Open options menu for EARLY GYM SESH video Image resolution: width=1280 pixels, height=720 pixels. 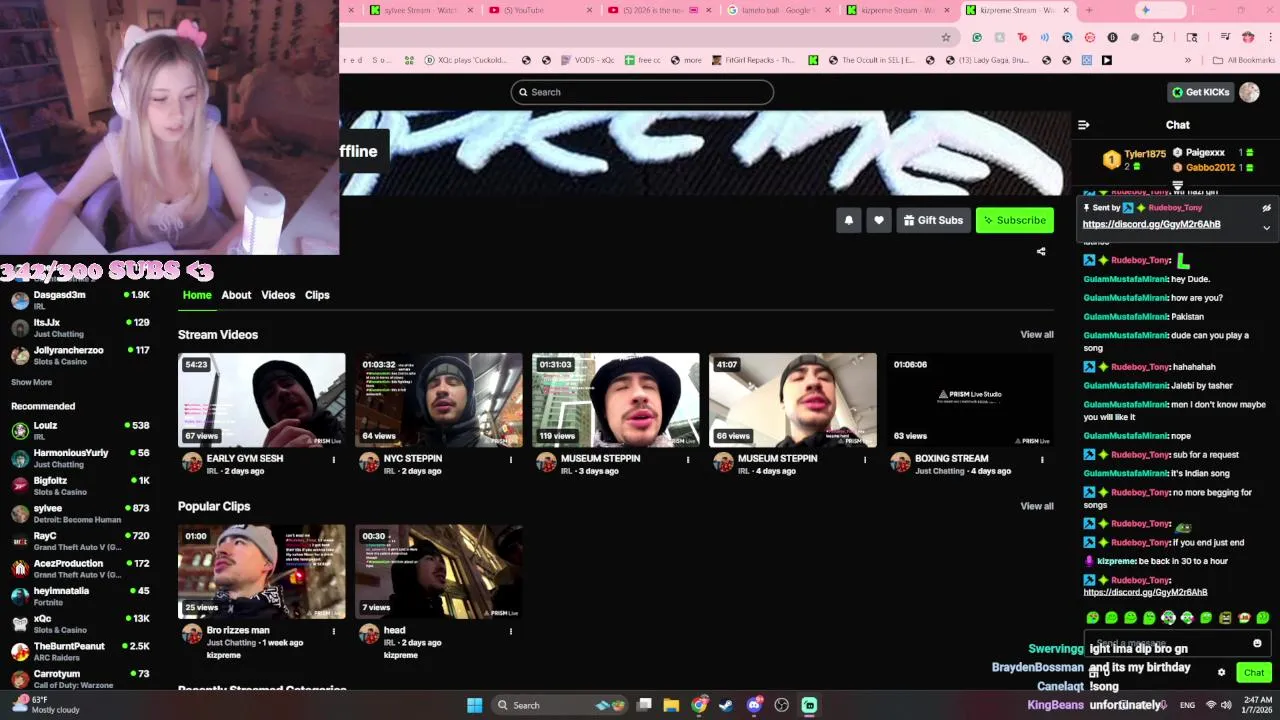tap(334, 459)
